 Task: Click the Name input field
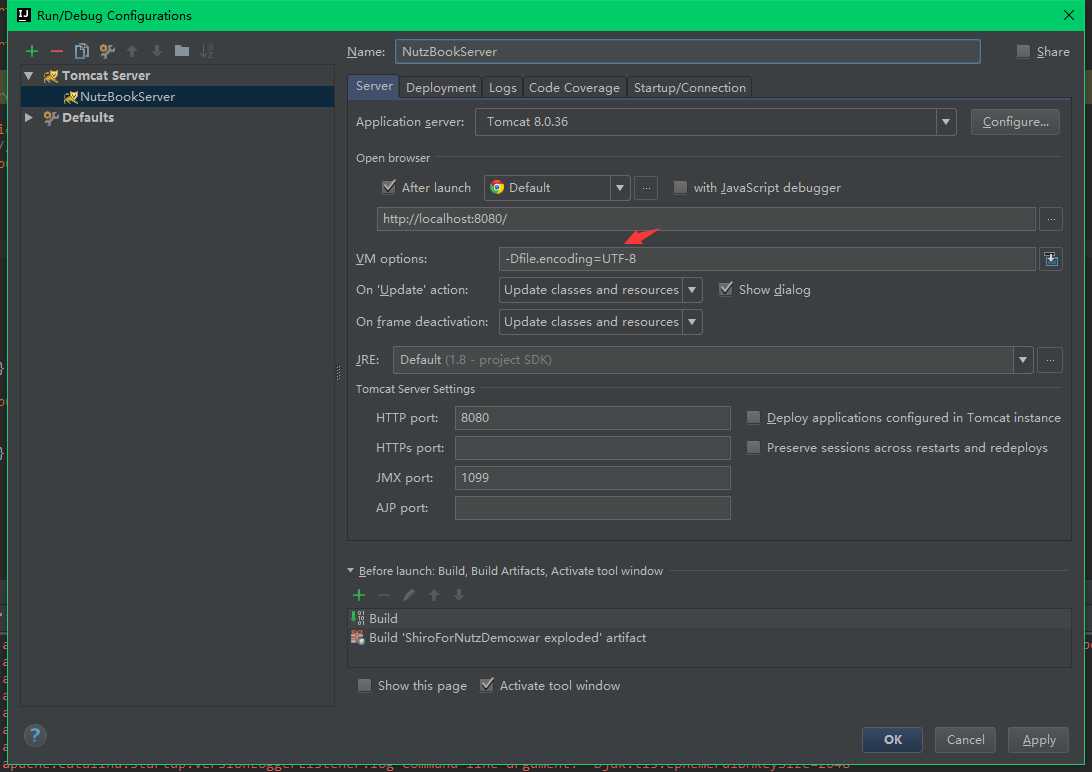[x=687, y=52]
